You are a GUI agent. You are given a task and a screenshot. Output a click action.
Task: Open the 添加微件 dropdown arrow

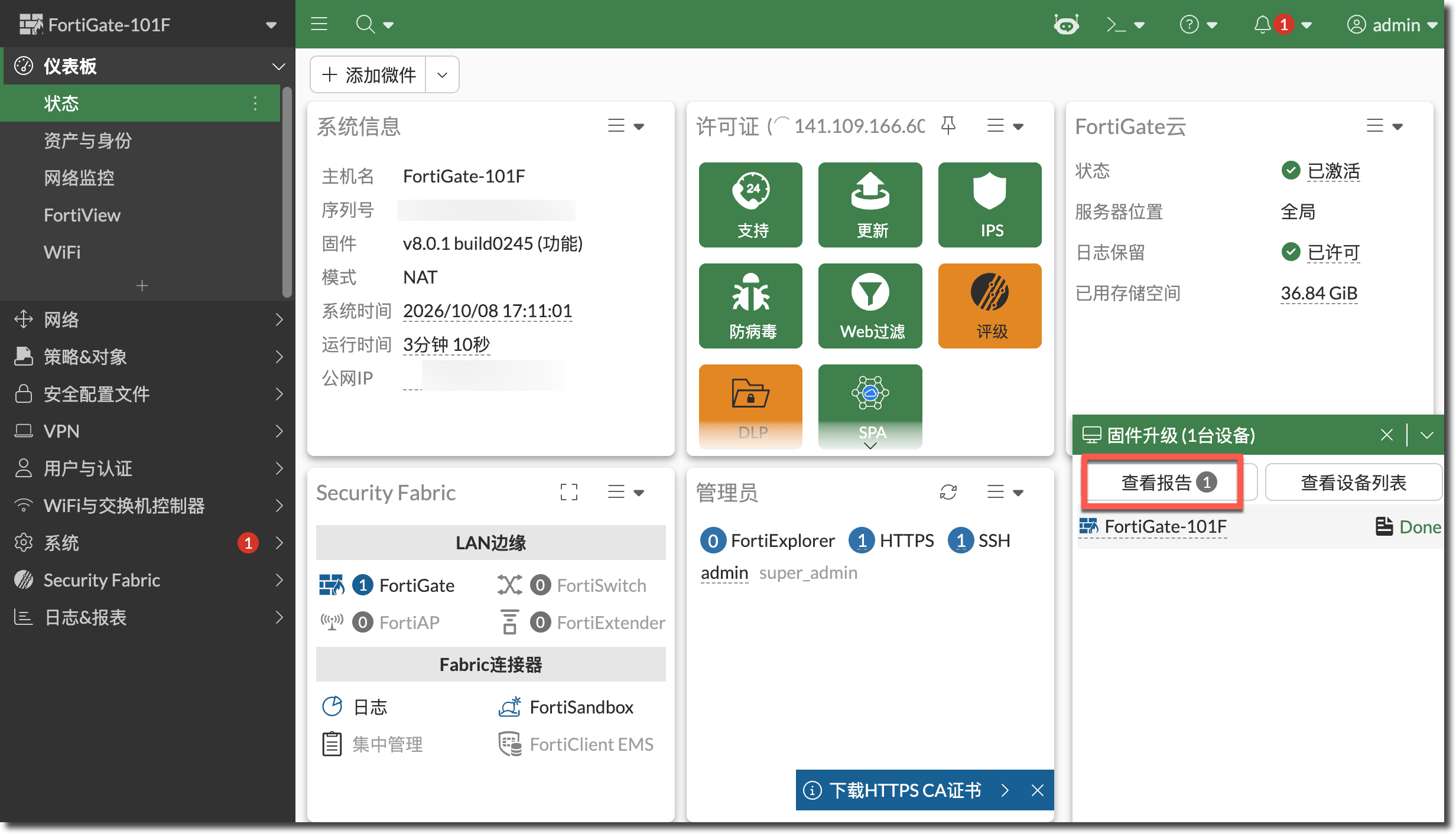[442, 74]
